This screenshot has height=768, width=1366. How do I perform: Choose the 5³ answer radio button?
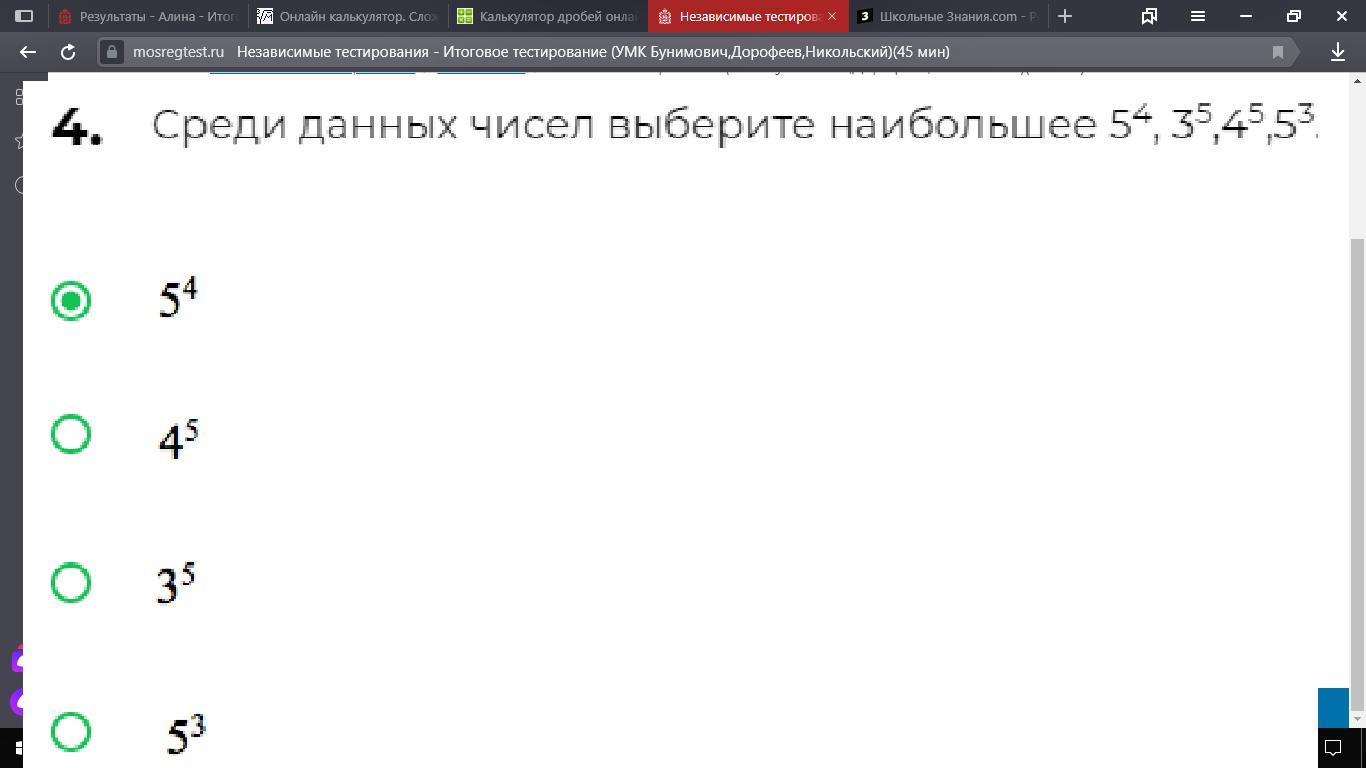[71, 731]
